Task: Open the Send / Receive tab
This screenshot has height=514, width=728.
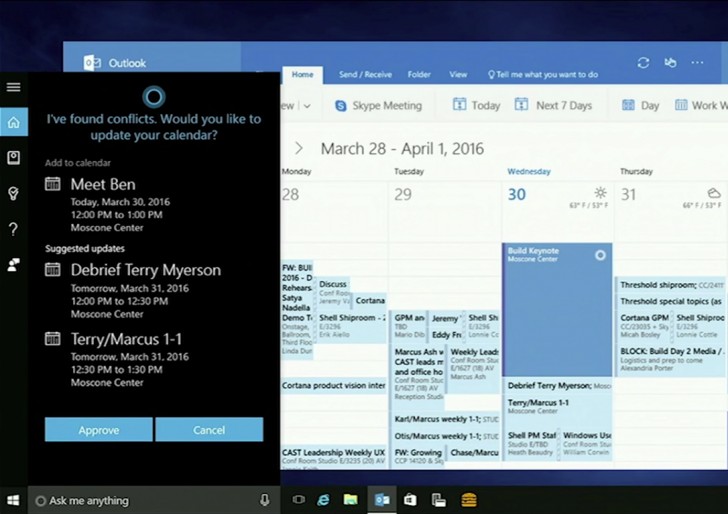Action: tap(365, 75)
